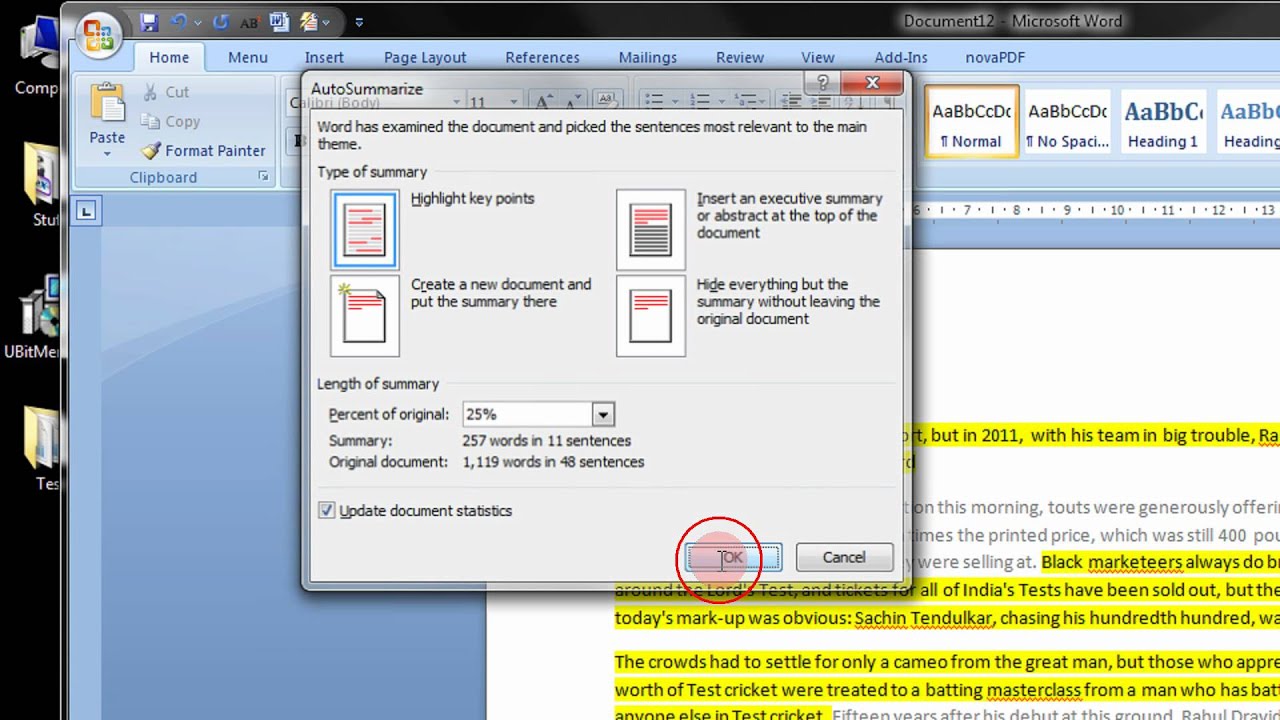
Task: Click the Paste clipboard icon
Action: click(107, 102)
